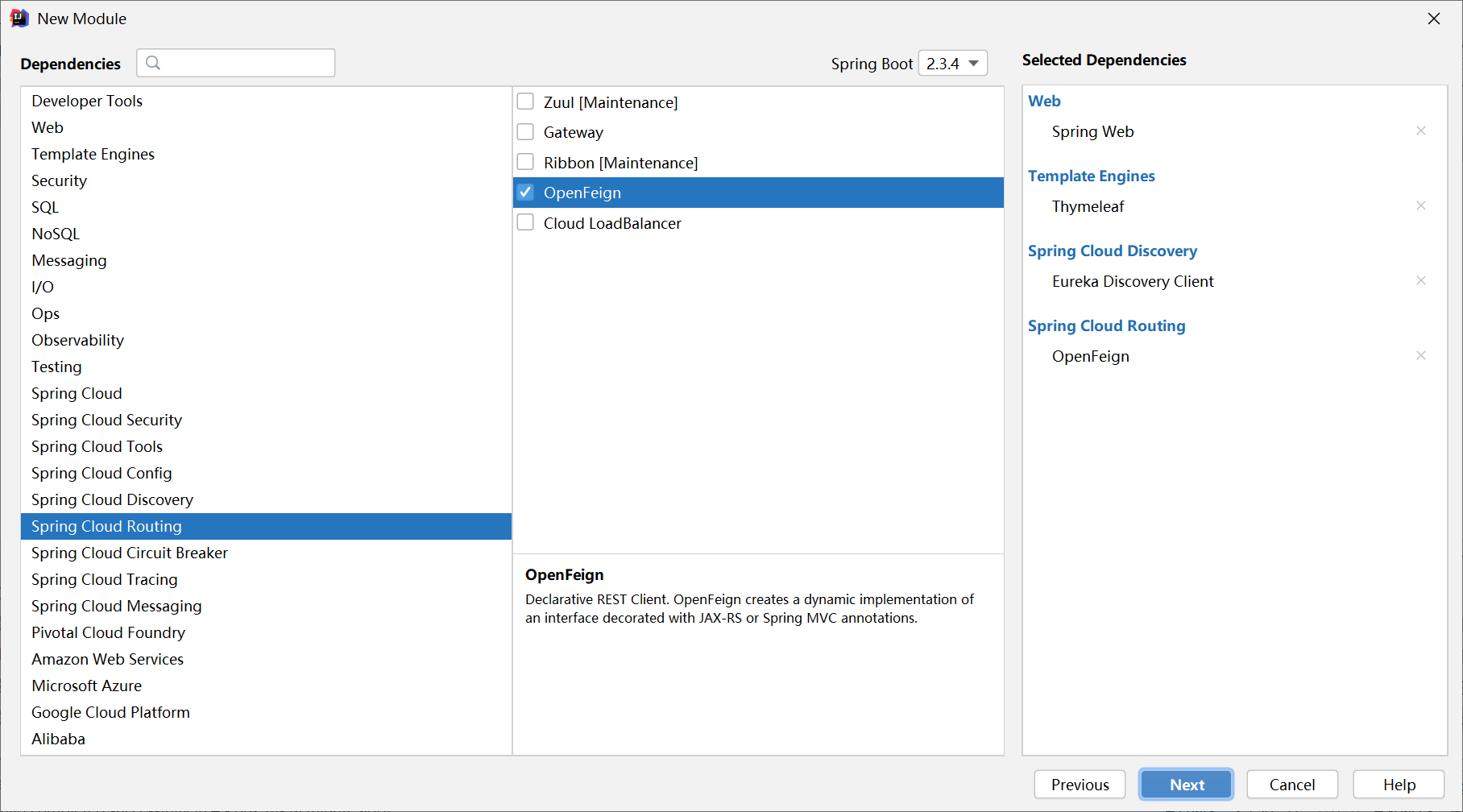1463x812 pixels.
Task: Select Spring Cloud Tracing category
Action: click(266, 579)
